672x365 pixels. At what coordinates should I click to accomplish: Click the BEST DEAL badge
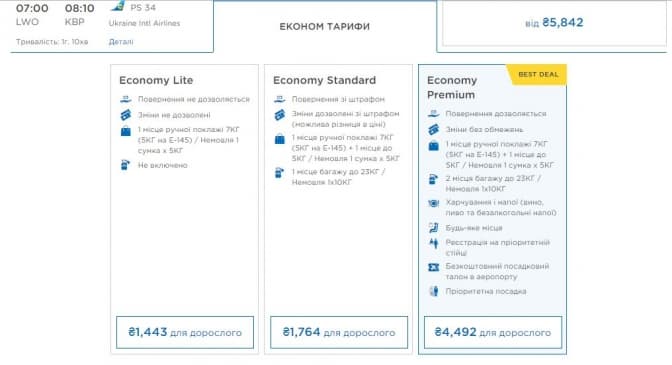(537, 75)
